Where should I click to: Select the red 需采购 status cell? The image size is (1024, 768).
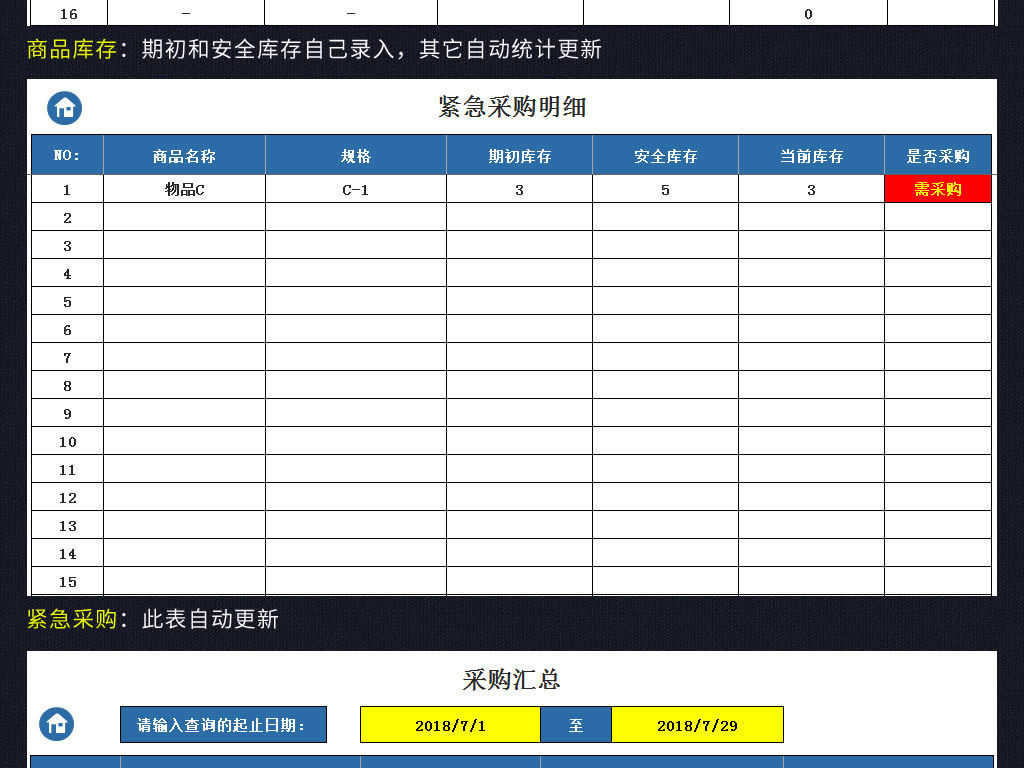[x=937, y=188]
